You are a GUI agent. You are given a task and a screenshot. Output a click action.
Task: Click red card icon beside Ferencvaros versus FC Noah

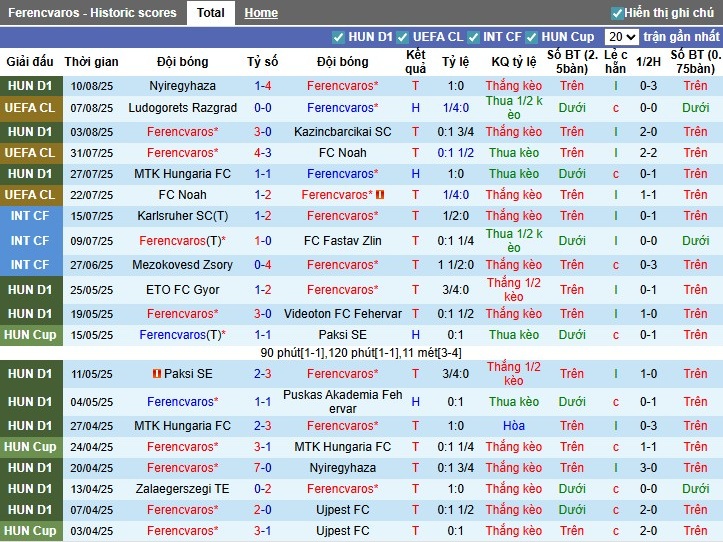[381, 195]
